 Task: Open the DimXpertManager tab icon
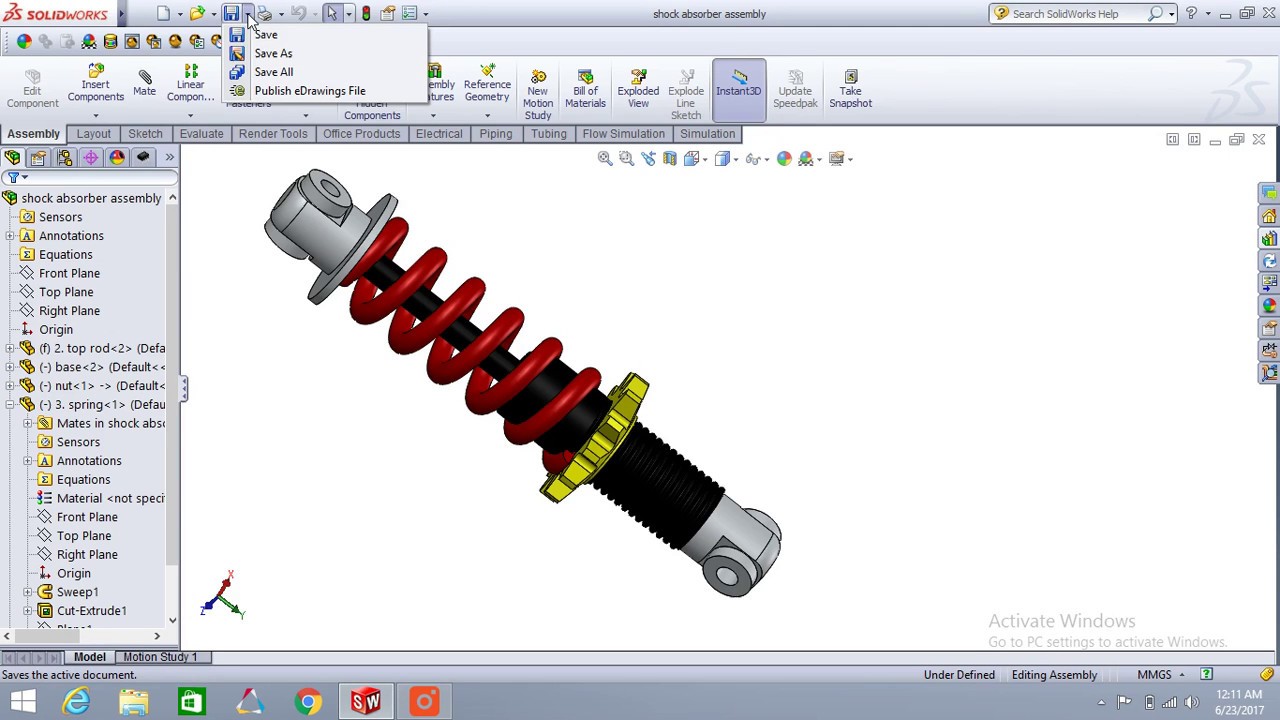pyautogui.click(x=90, y=157)
